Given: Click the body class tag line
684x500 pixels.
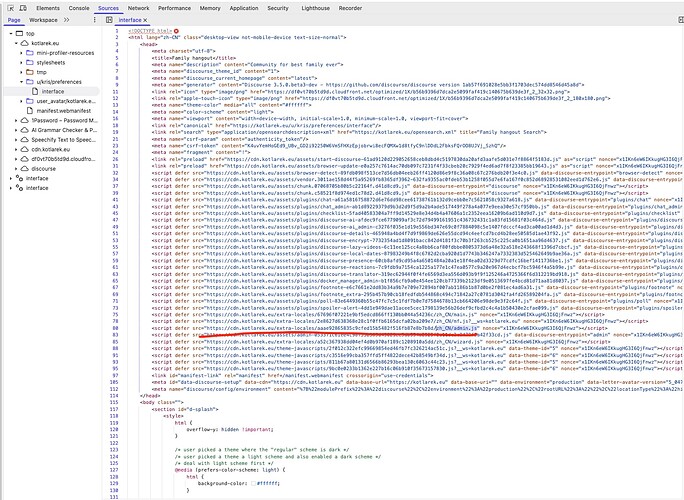Looking at the screenshot, I should tap(162, 402).
